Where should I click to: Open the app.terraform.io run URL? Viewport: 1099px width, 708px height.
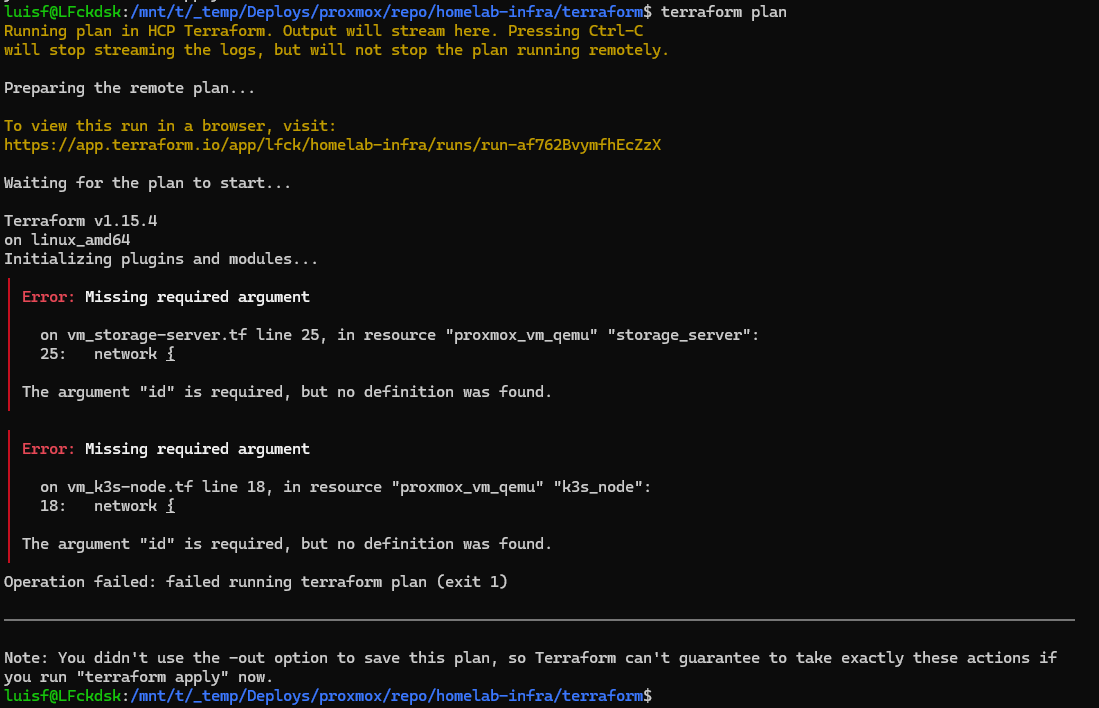coord(332,145)
